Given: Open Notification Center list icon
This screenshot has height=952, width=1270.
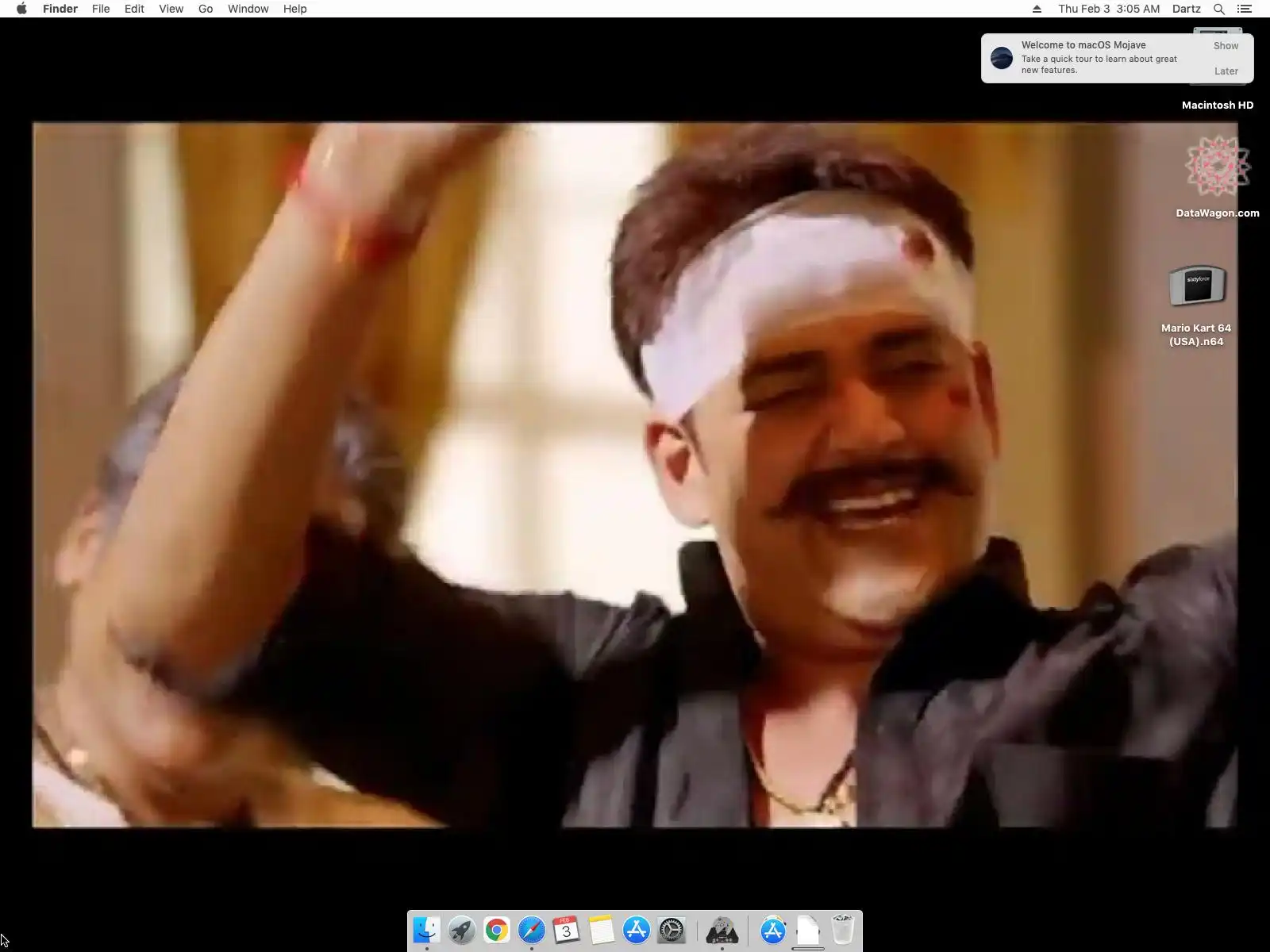Looking at the screenshot, I should 1245,9.
